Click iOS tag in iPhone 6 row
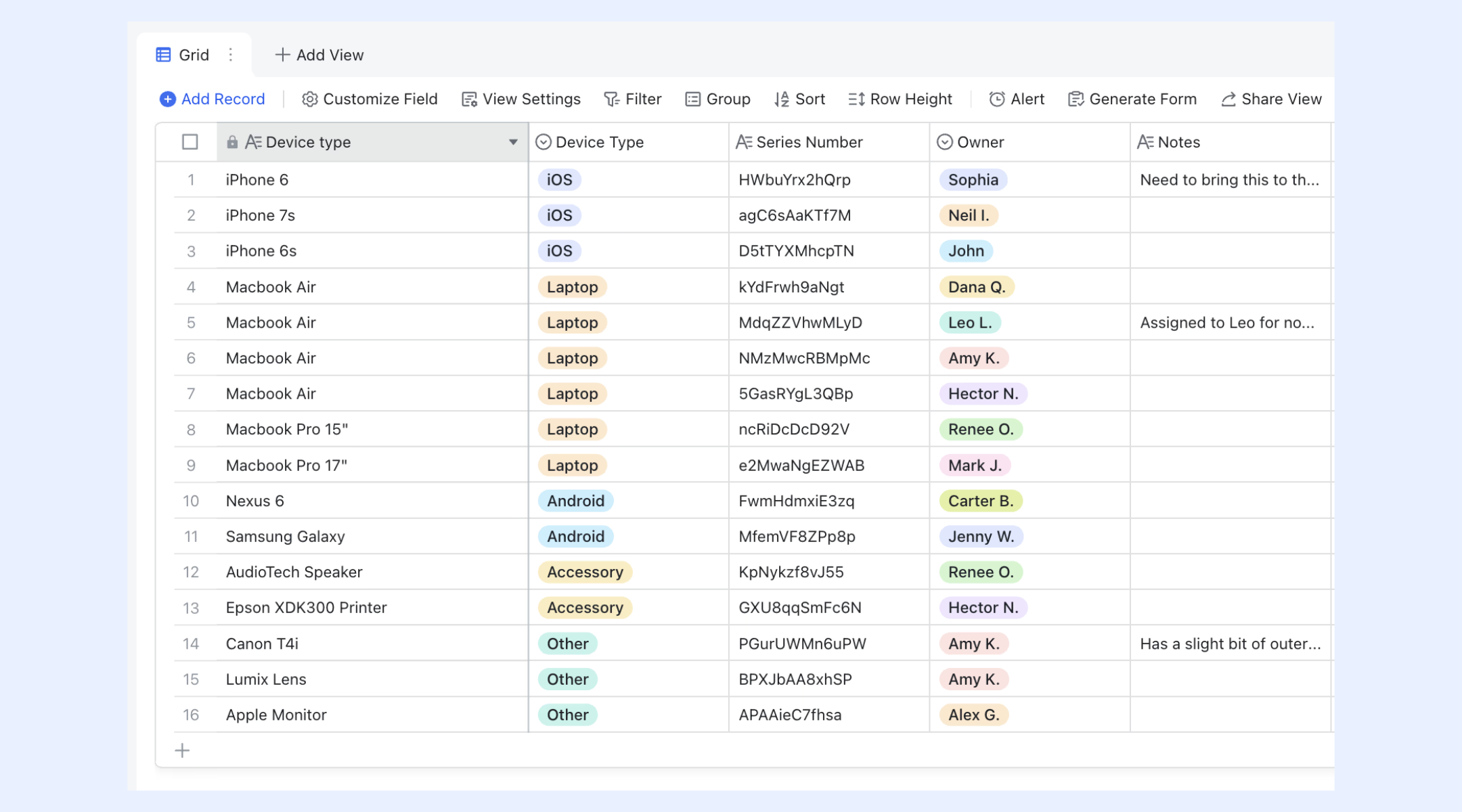The image size is (1462, 812). coord(560,180)
